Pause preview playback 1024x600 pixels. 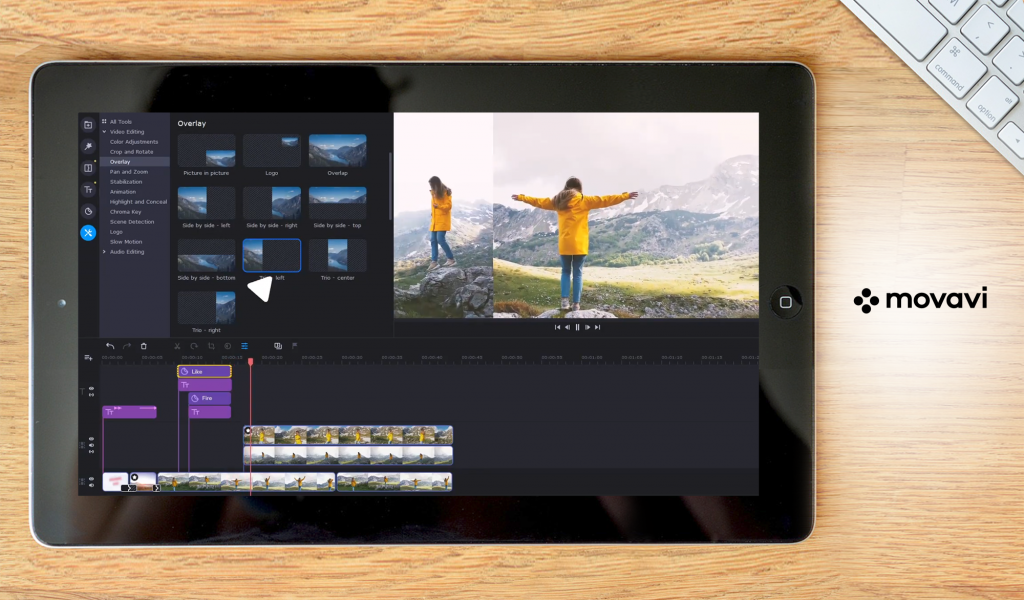(x=578, y=326)
